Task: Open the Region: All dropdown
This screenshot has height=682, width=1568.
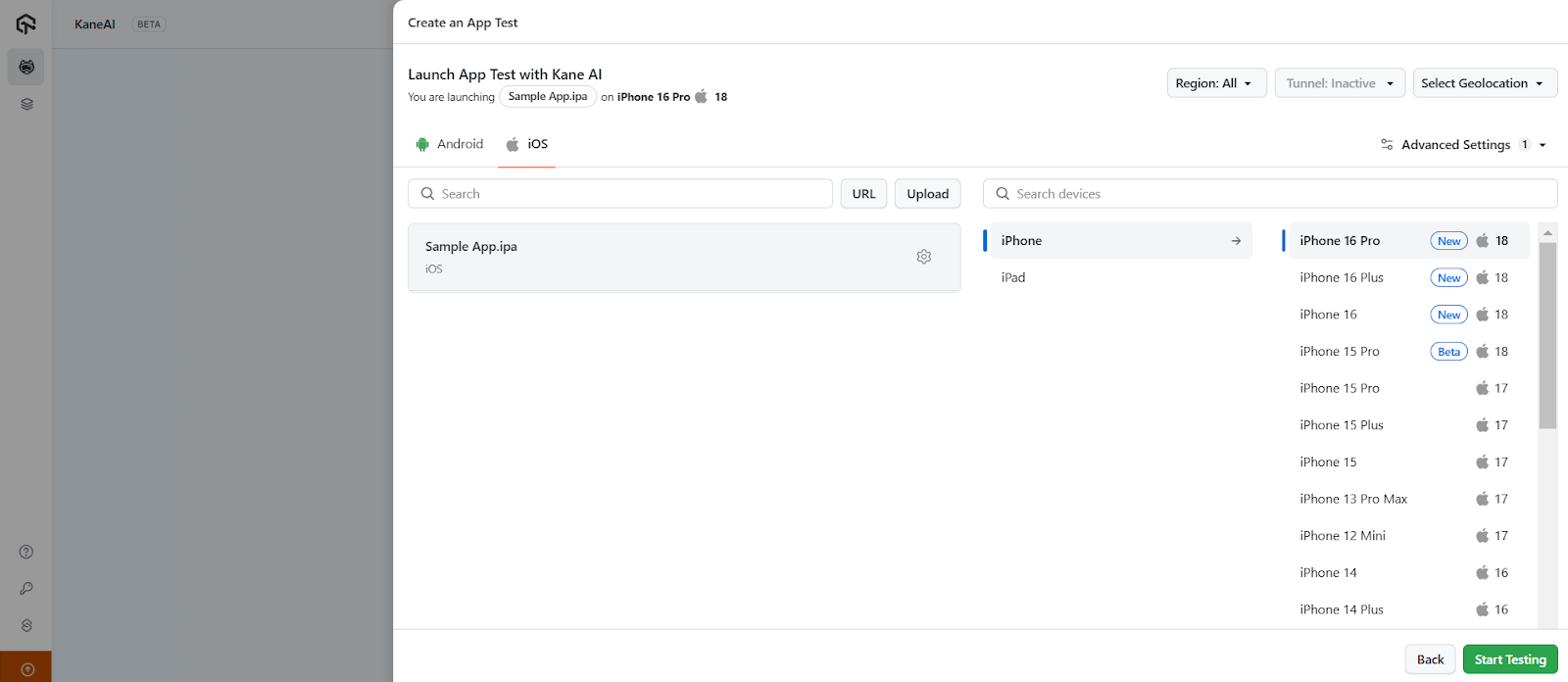Action: tap(1216, 83)
